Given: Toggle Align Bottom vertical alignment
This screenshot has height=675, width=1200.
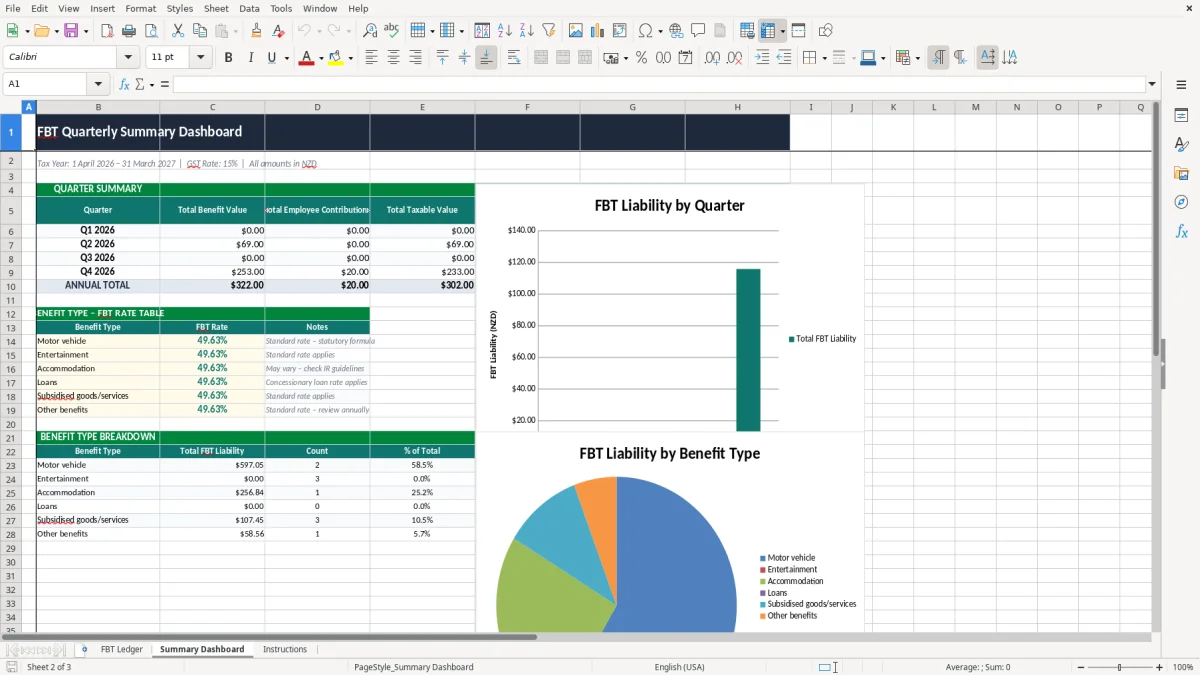Looking at the screenshot, I should [486, 58].
